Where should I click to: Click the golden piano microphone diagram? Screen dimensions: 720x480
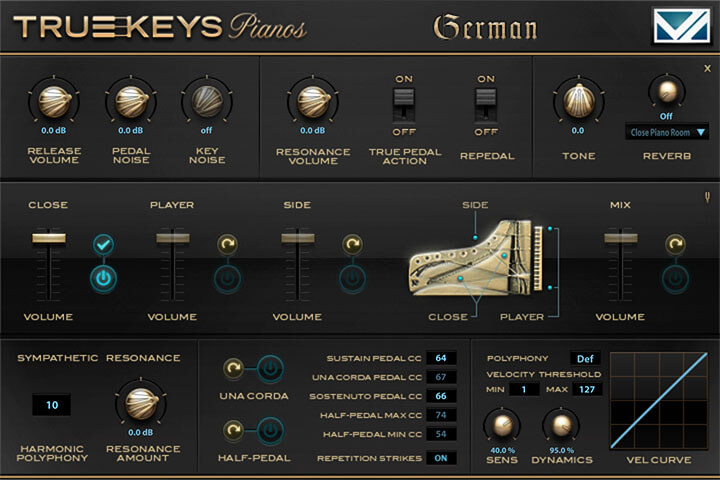pos(476,258)
